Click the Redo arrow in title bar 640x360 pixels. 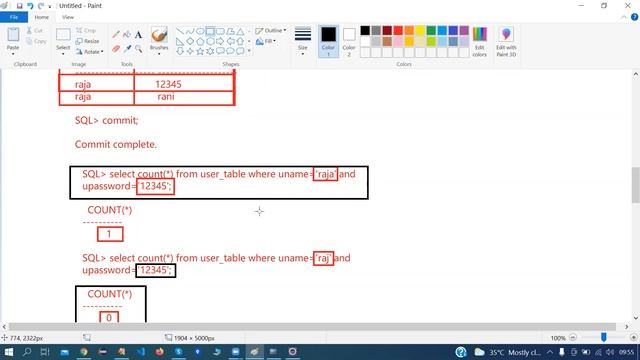41,6
